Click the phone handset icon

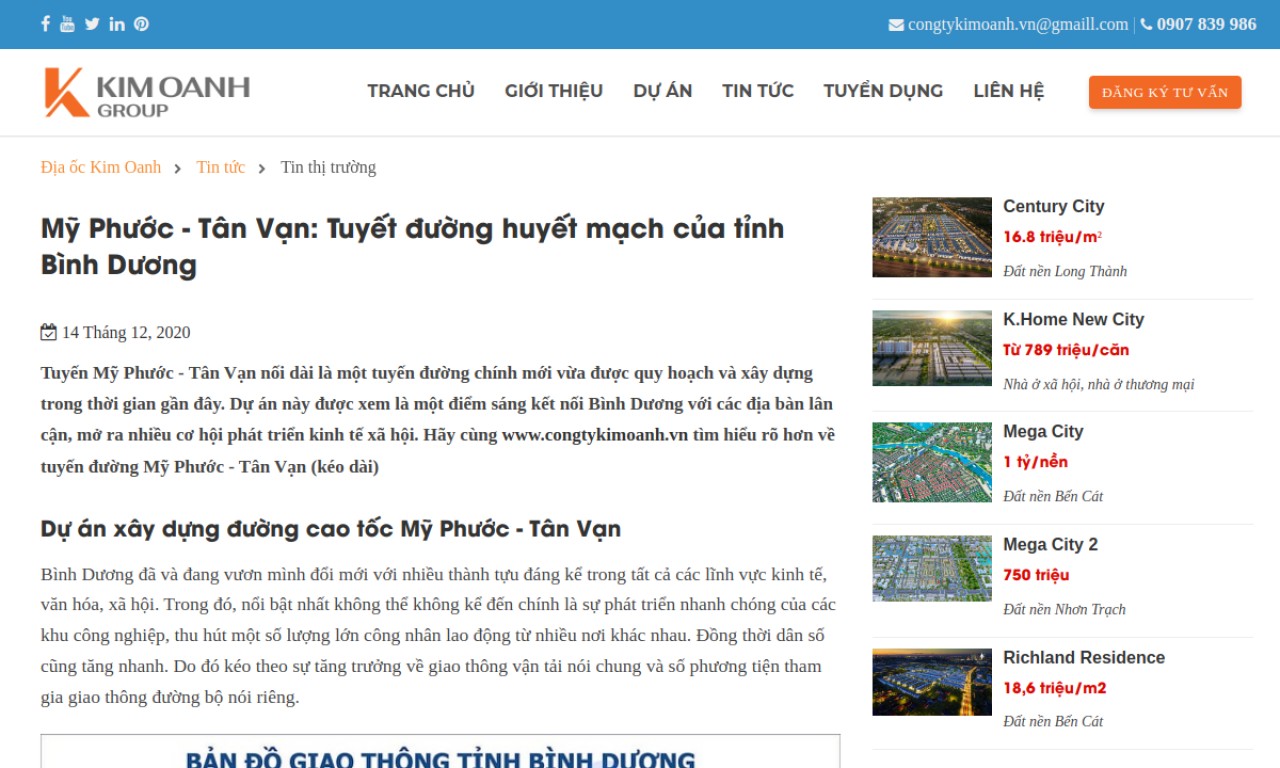pos(1146,24)
